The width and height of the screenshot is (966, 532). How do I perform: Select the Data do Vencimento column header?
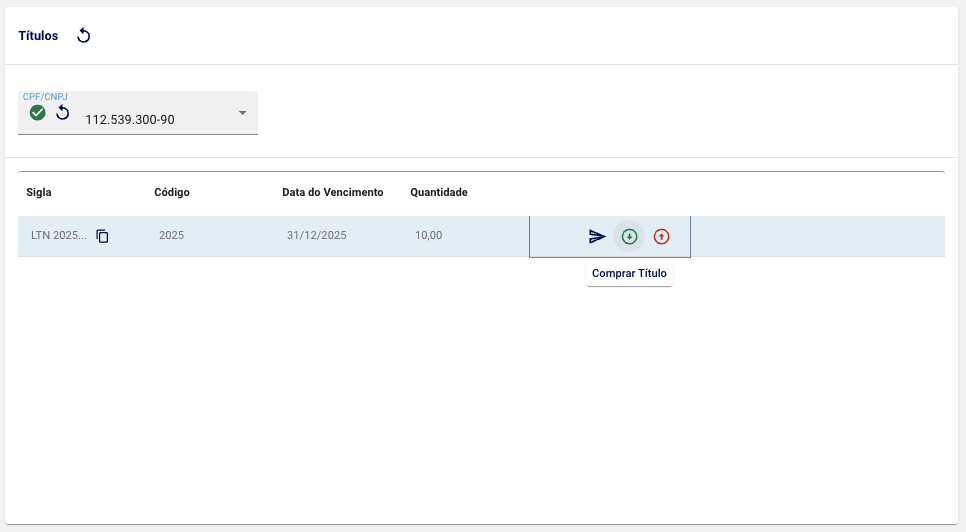pos(332,192)
